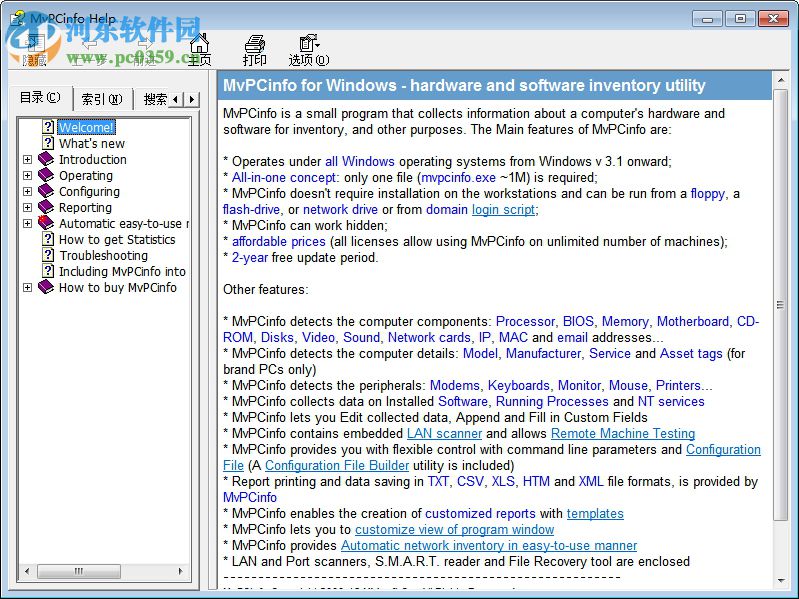Image resolution: width=799 pixels, height=599 pixels.
Task: Switch to the 搜索 (Search) tab
Action: point(155,99)
